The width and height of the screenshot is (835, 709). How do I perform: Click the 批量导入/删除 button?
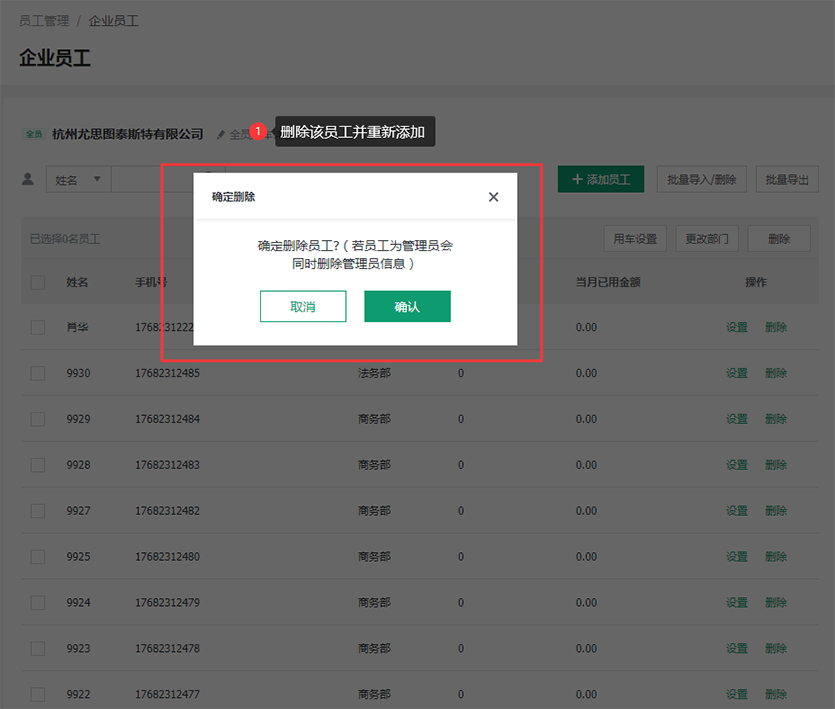click(x=702, y=179)
